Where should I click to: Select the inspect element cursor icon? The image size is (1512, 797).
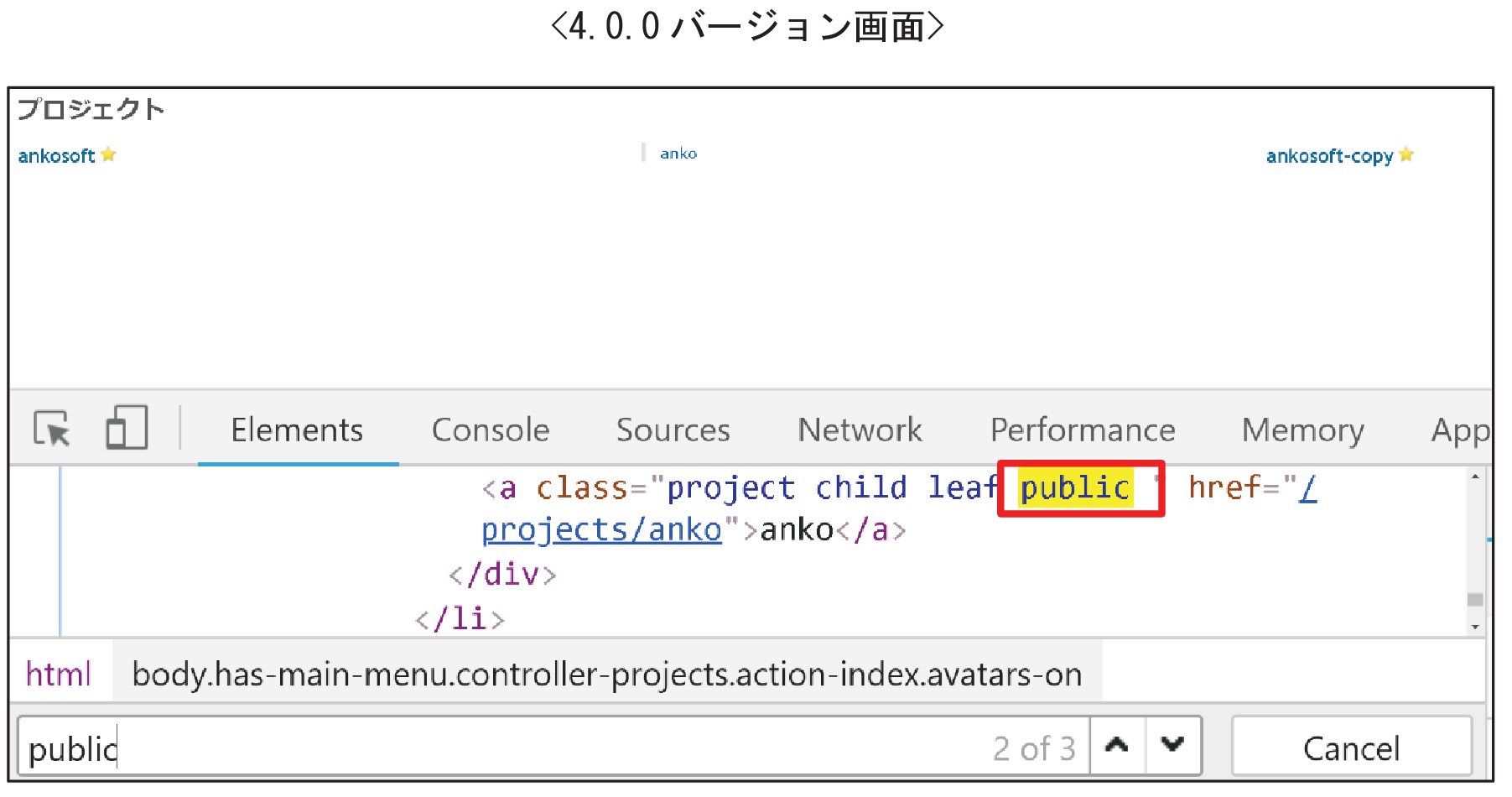(50, 430)
